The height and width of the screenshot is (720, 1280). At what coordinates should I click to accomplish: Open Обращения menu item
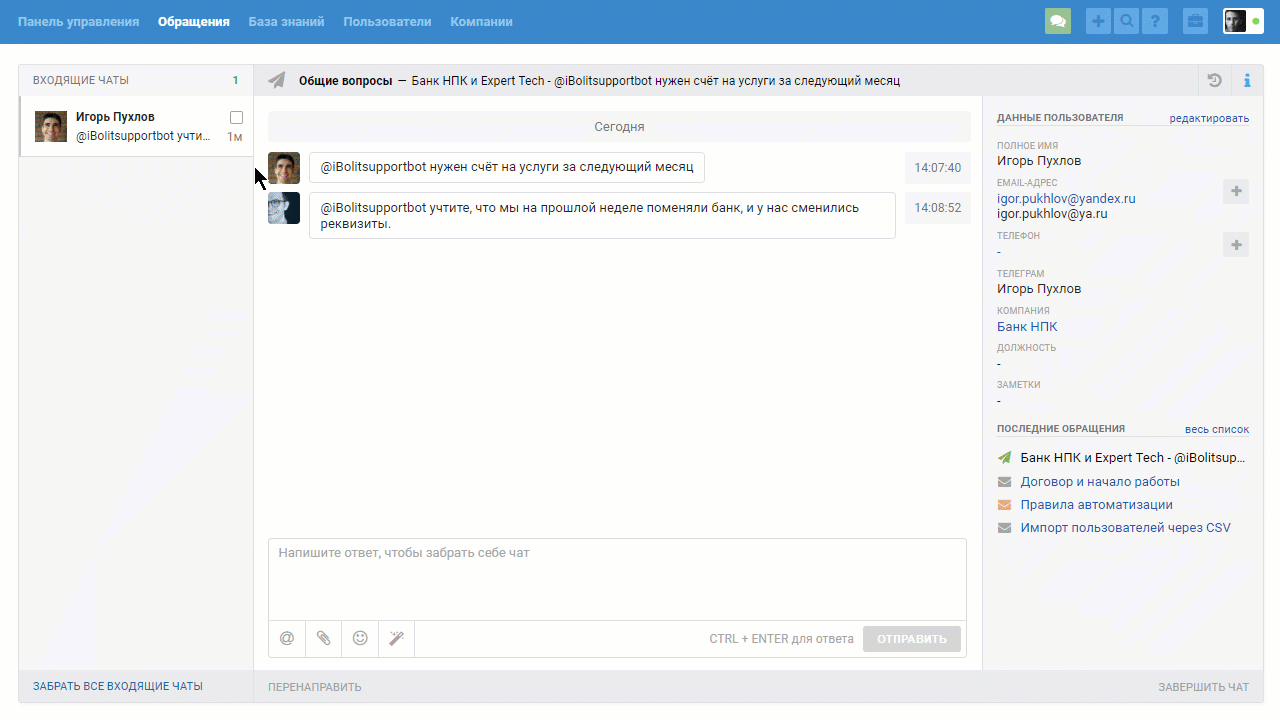(193, 21)
